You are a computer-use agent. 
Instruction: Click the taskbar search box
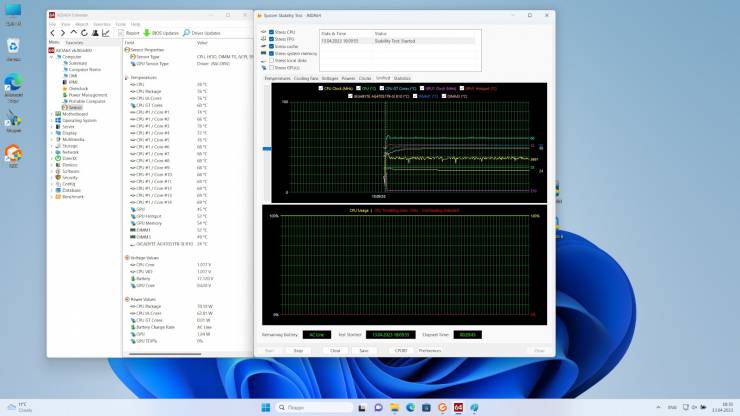tap(314, 408)
